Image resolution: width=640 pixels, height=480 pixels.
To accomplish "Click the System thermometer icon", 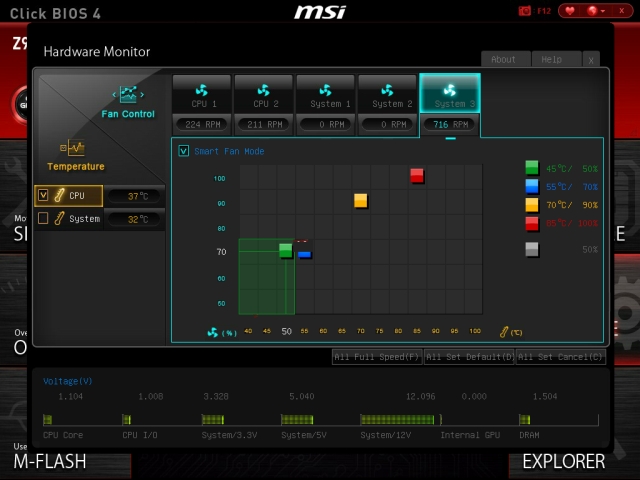I will pos(59,218).
